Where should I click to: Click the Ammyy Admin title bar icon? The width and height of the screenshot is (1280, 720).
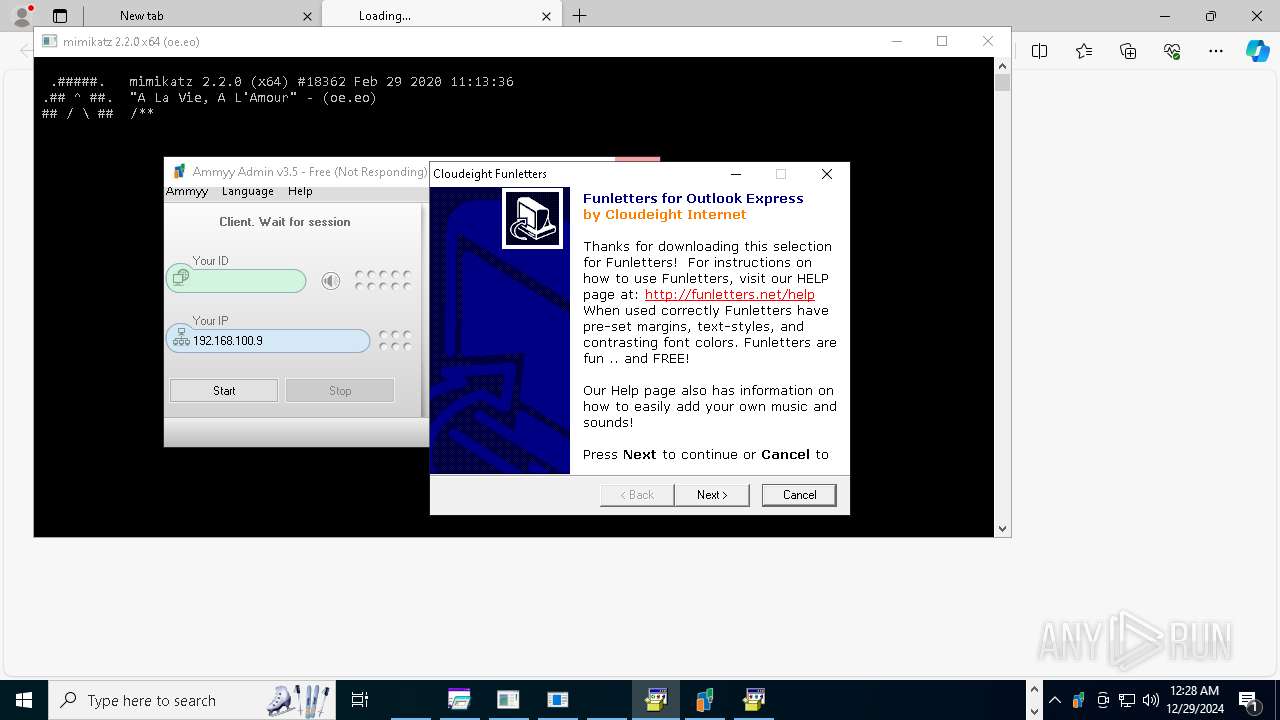[179, 172]
